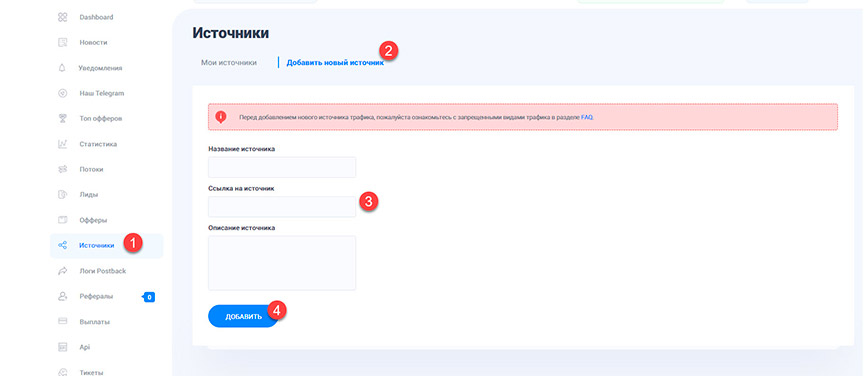Select Топ офферов in sidebar
Viewport: 864px width, 376px height.
(101, 119)
